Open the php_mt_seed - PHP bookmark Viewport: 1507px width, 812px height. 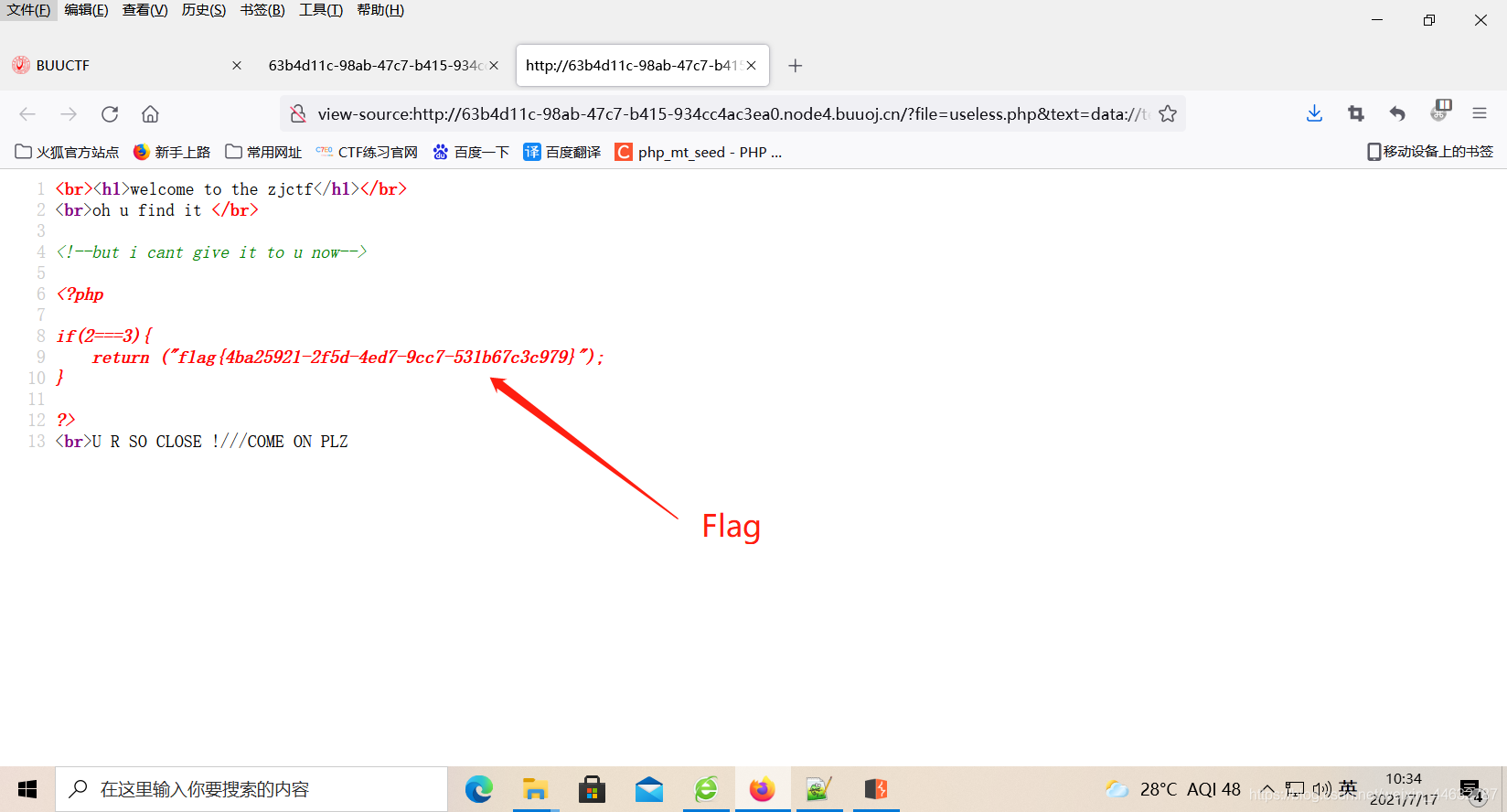tap(699, 152)
